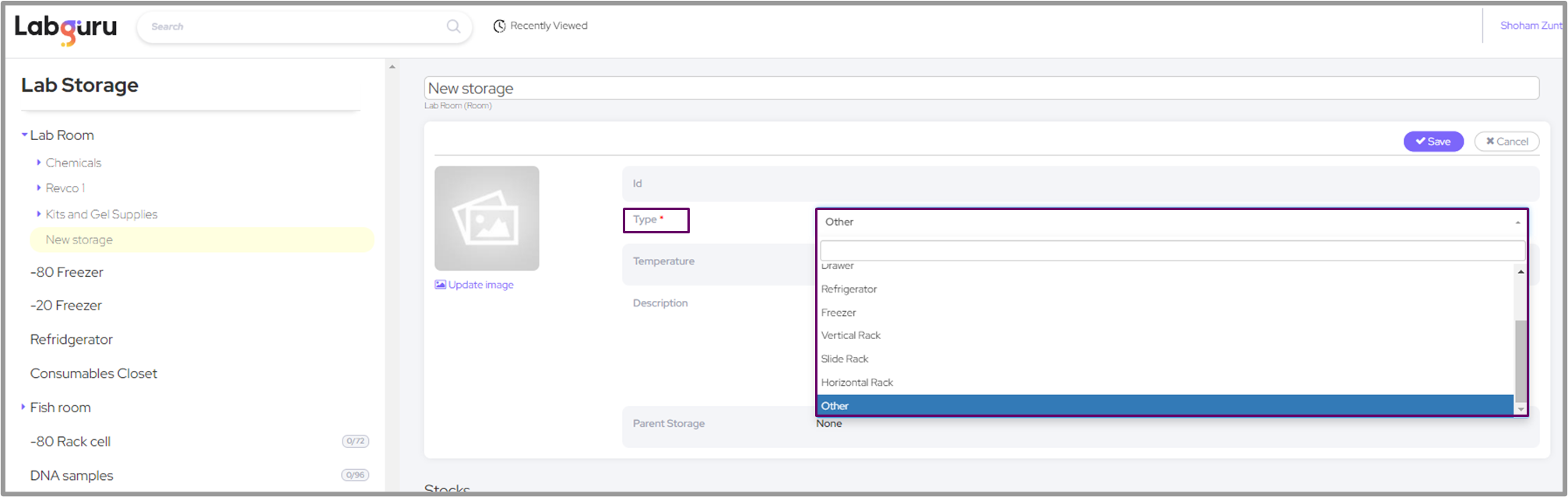The height and width of the screenshot is (497, 1568).
Task: Edit the New storage name field
Action: pos(981,89)
